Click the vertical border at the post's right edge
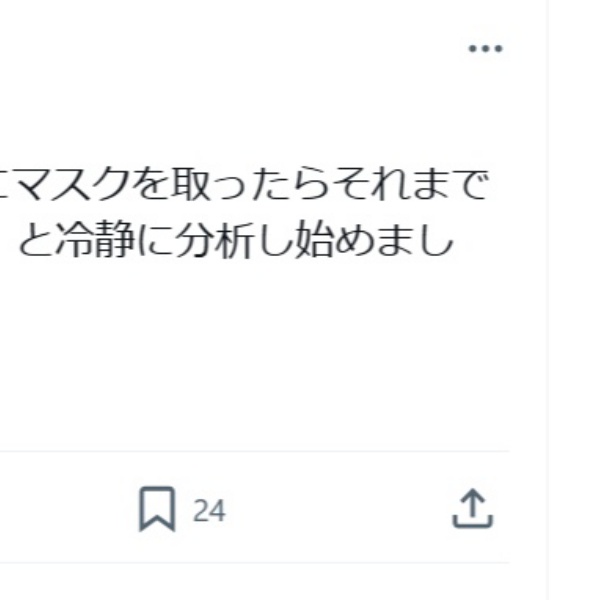Screen dimensions: 600x600 (547, 300)
